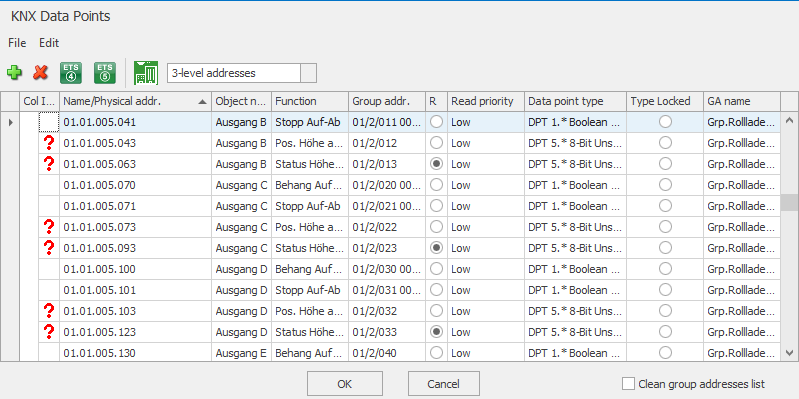
Task: Click the OK button
Action: click(x=344, y=384)
